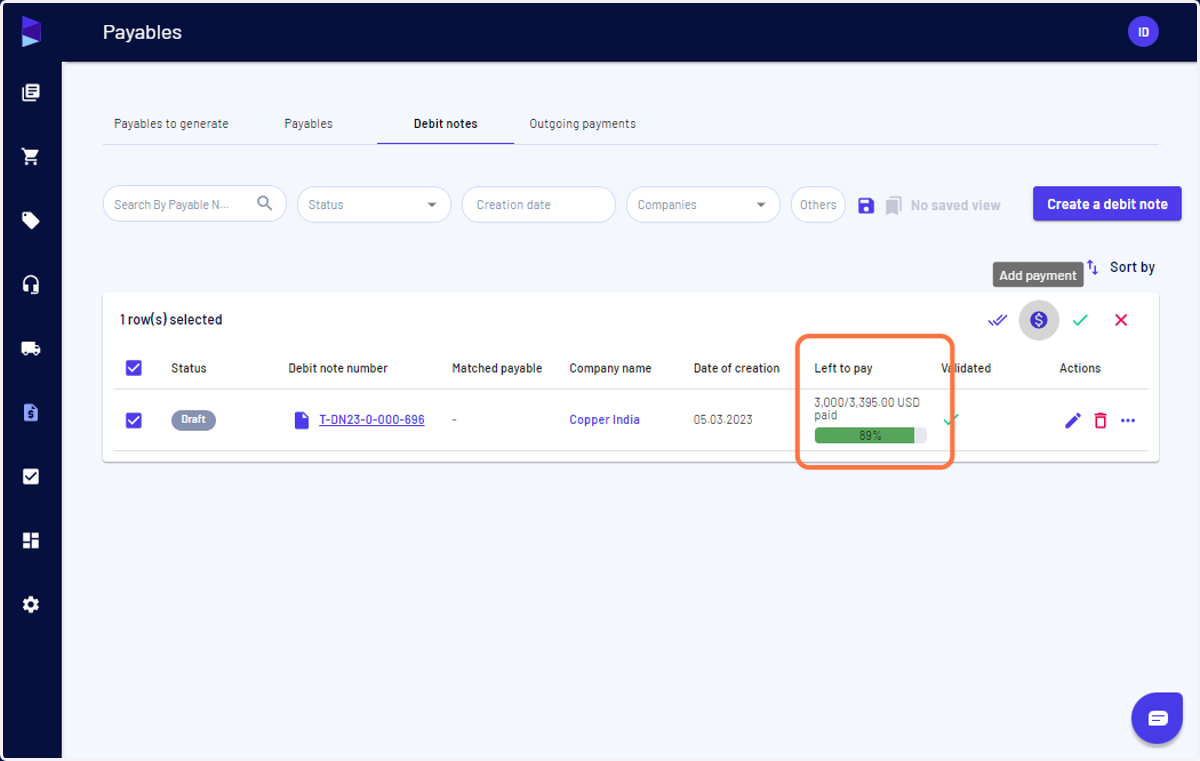The height and width of the screenshot is (761, 1200).
Task: Open the settings gear sidebar icon
Action: click(x=31, y=605)
